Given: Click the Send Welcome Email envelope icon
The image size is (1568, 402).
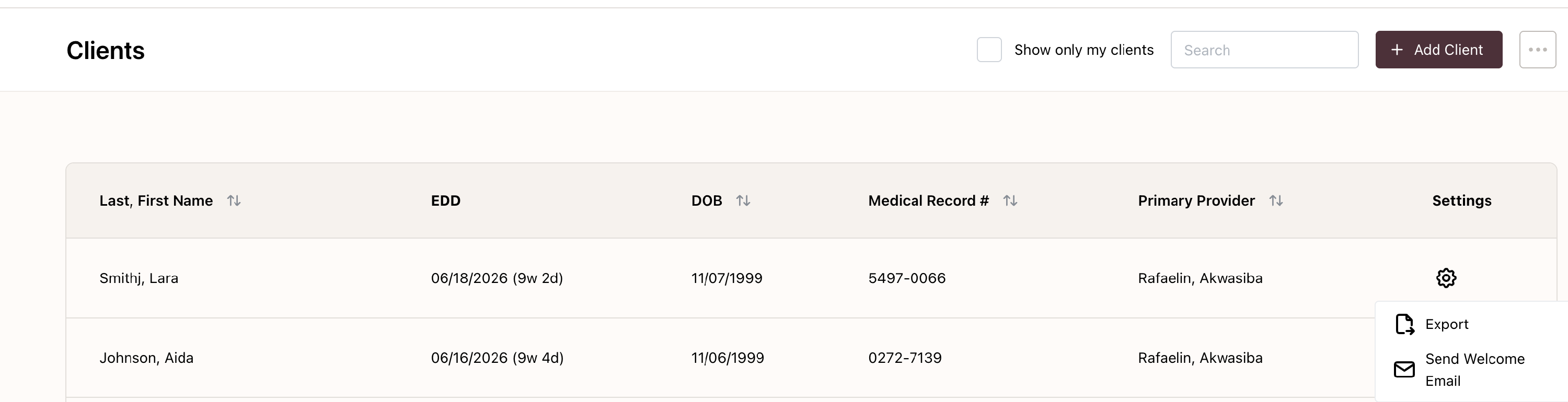Looking at the screenshot, I should pyautogui.click(x=1404, y=369).
